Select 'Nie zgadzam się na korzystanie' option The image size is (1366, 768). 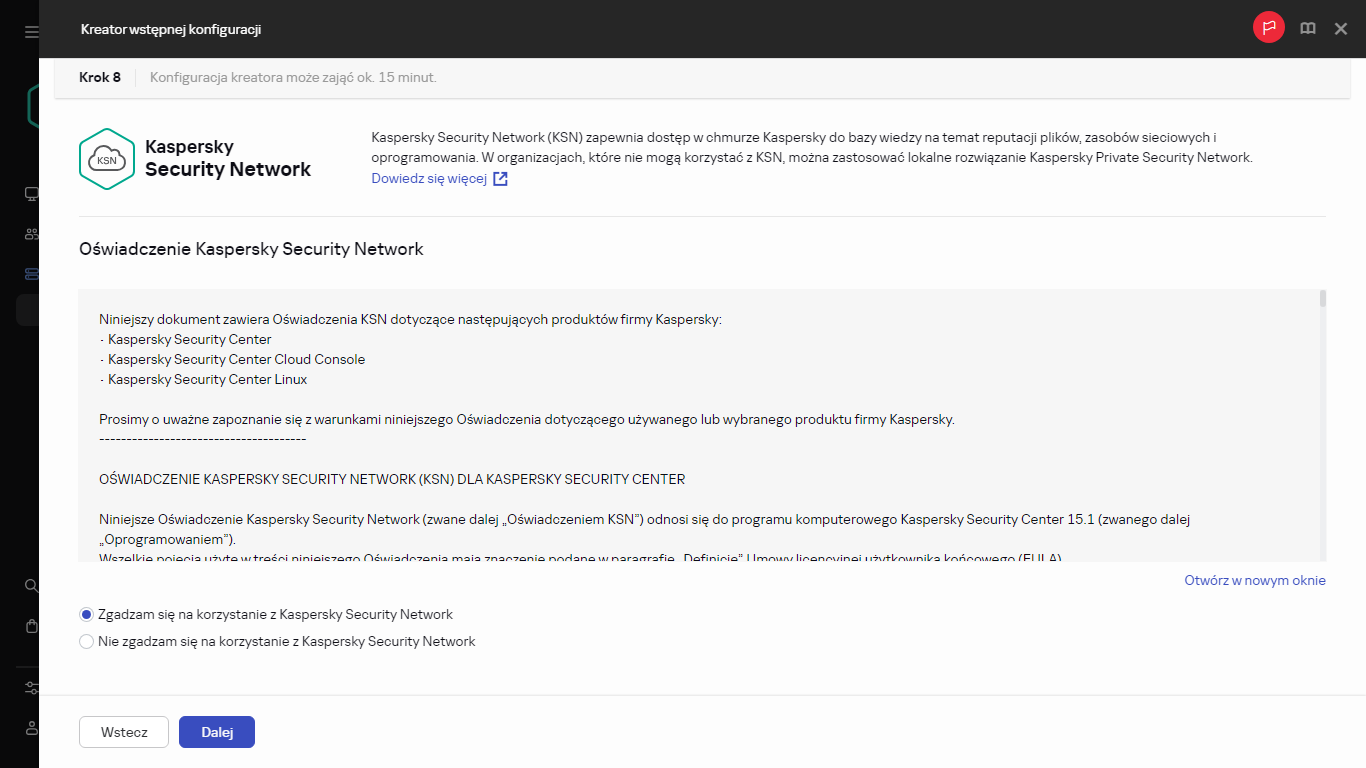pyautogui.click(x=86, y=641)
